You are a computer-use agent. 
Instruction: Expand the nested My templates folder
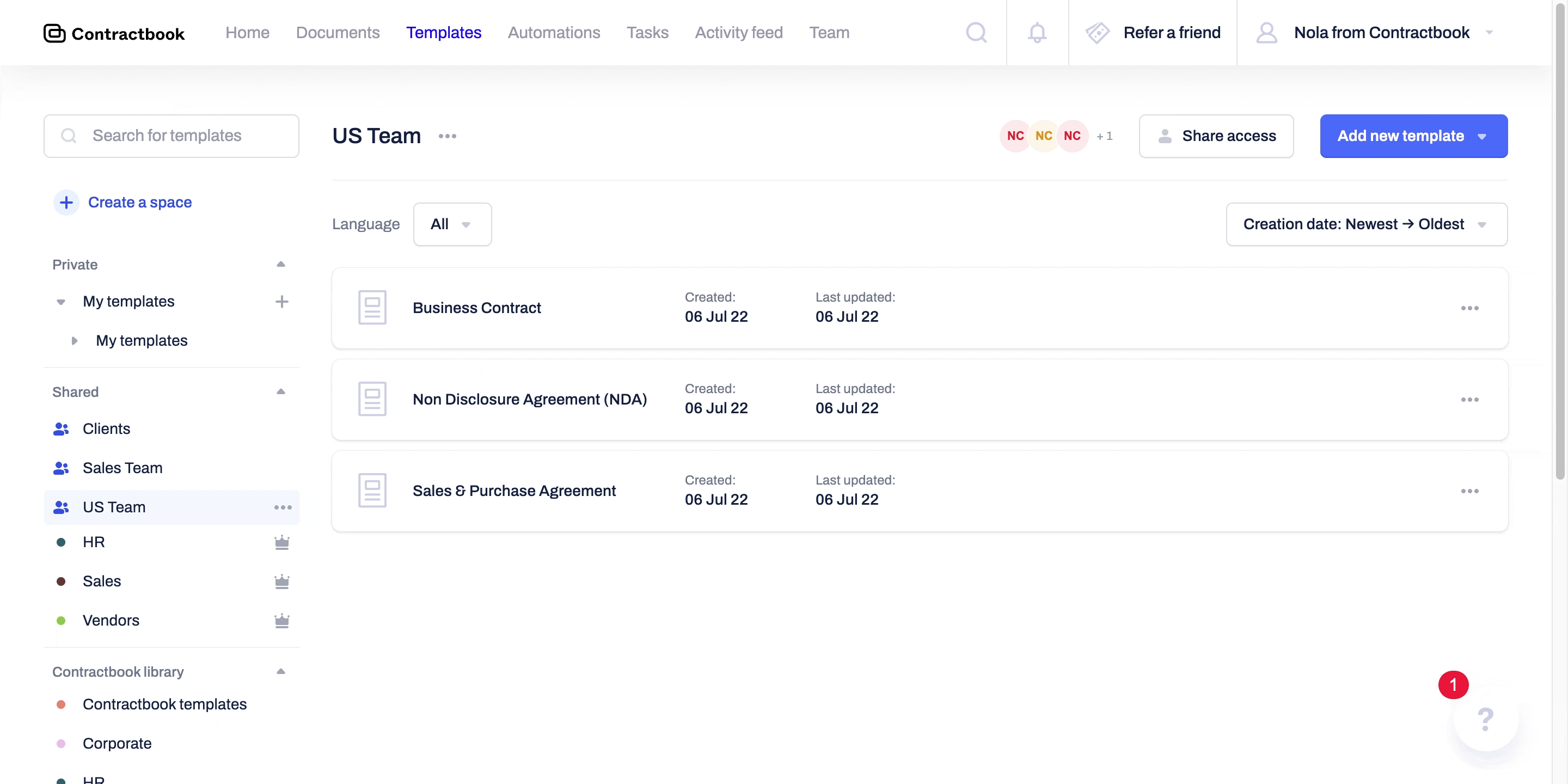(74, 341)
